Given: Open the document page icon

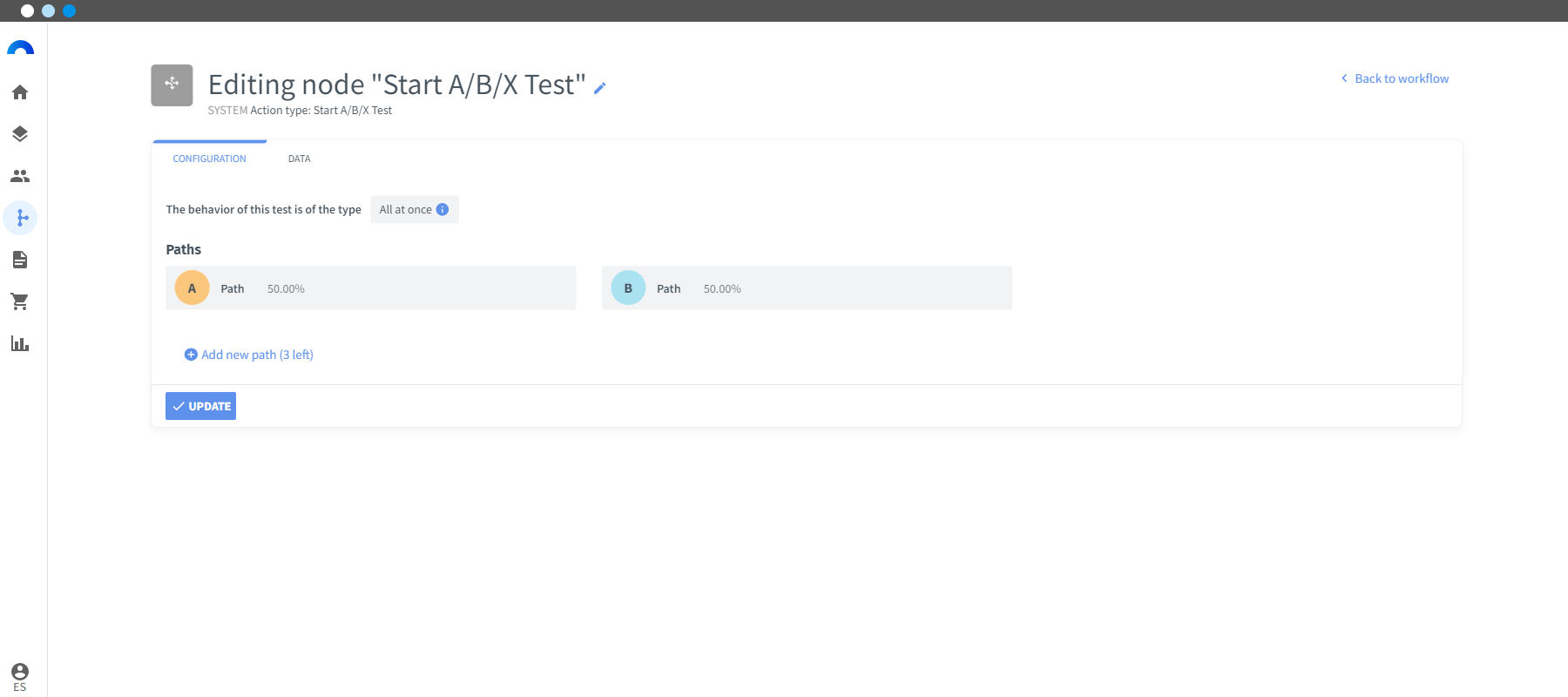Looking at the screenshot, I should point(20,260).
